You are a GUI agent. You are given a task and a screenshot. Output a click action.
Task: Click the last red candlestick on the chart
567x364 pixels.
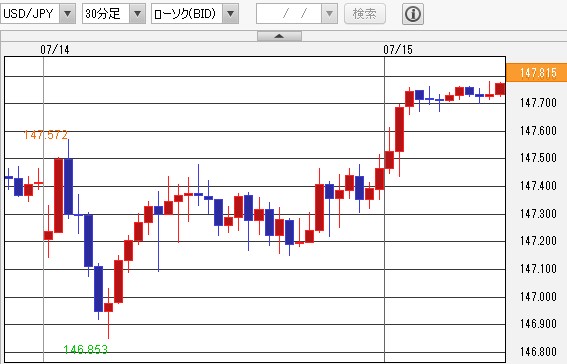coord(500,89)
